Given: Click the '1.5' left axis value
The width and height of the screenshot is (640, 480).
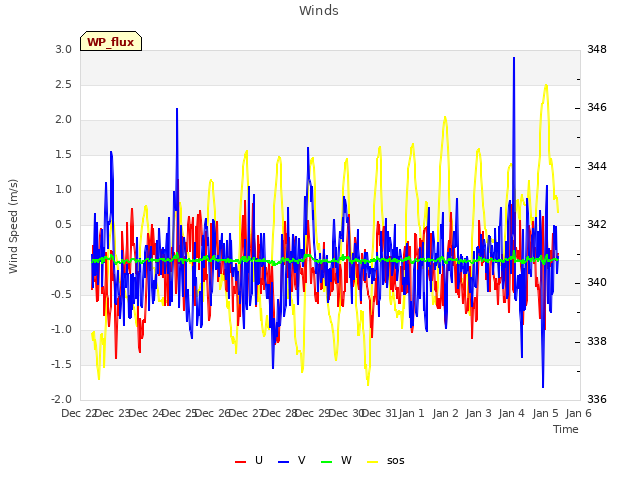Looking at the screenshot, I should tap(63, 155).
